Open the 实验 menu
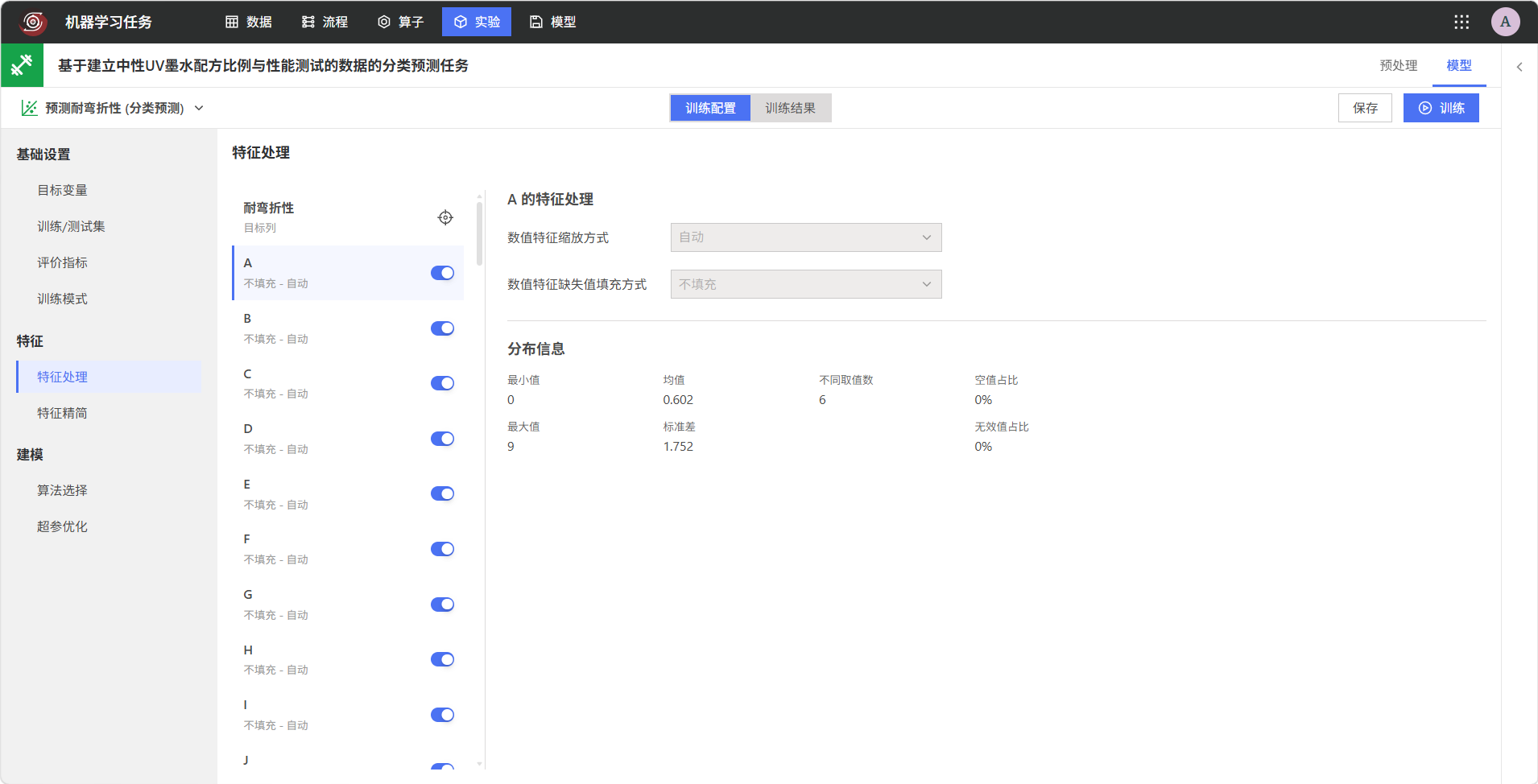 tap(477, 22)
